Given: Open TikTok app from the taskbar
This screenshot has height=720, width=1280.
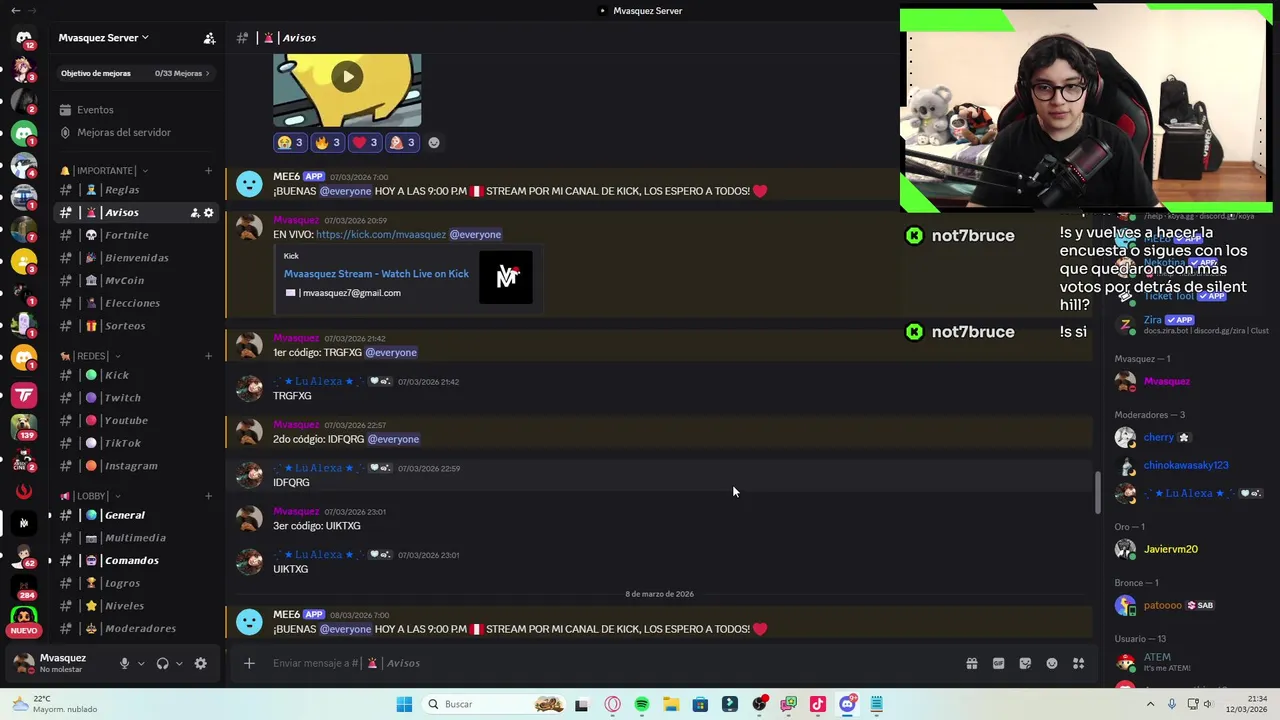Looking at the screenshot, I should tap(818, 704).
